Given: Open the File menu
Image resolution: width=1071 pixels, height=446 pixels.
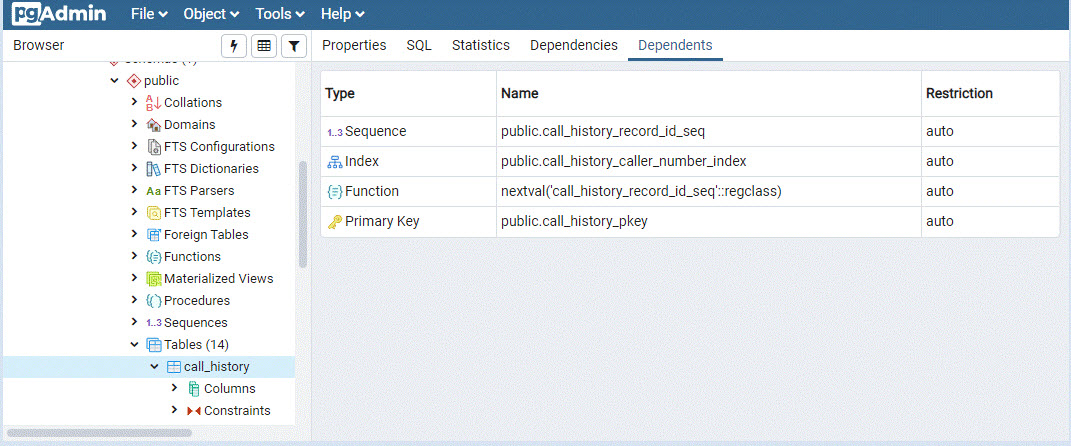Looking at the screenshot, I should coord(150,14).
